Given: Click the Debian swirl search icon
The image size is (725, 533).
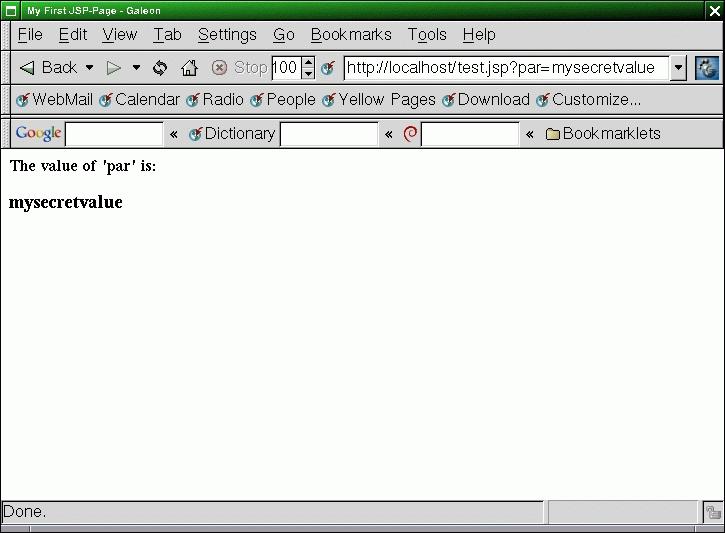Looking at the screenshot, I should click(410, 134).
